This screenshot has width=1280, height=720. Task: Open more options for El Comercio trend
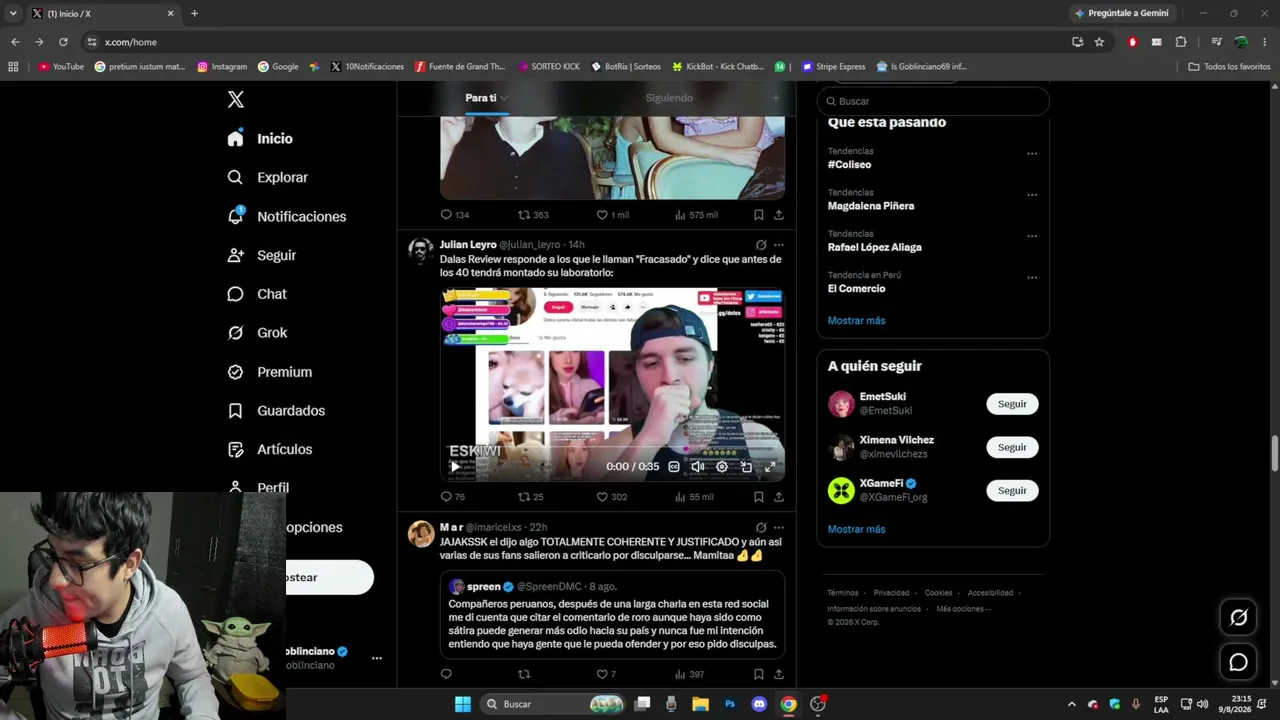click(1032, 278)
